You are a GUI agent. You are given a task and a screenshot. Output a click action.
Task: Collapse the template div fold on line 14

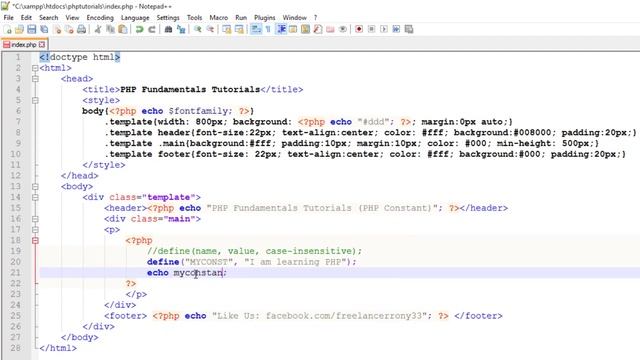click(35, 197)
